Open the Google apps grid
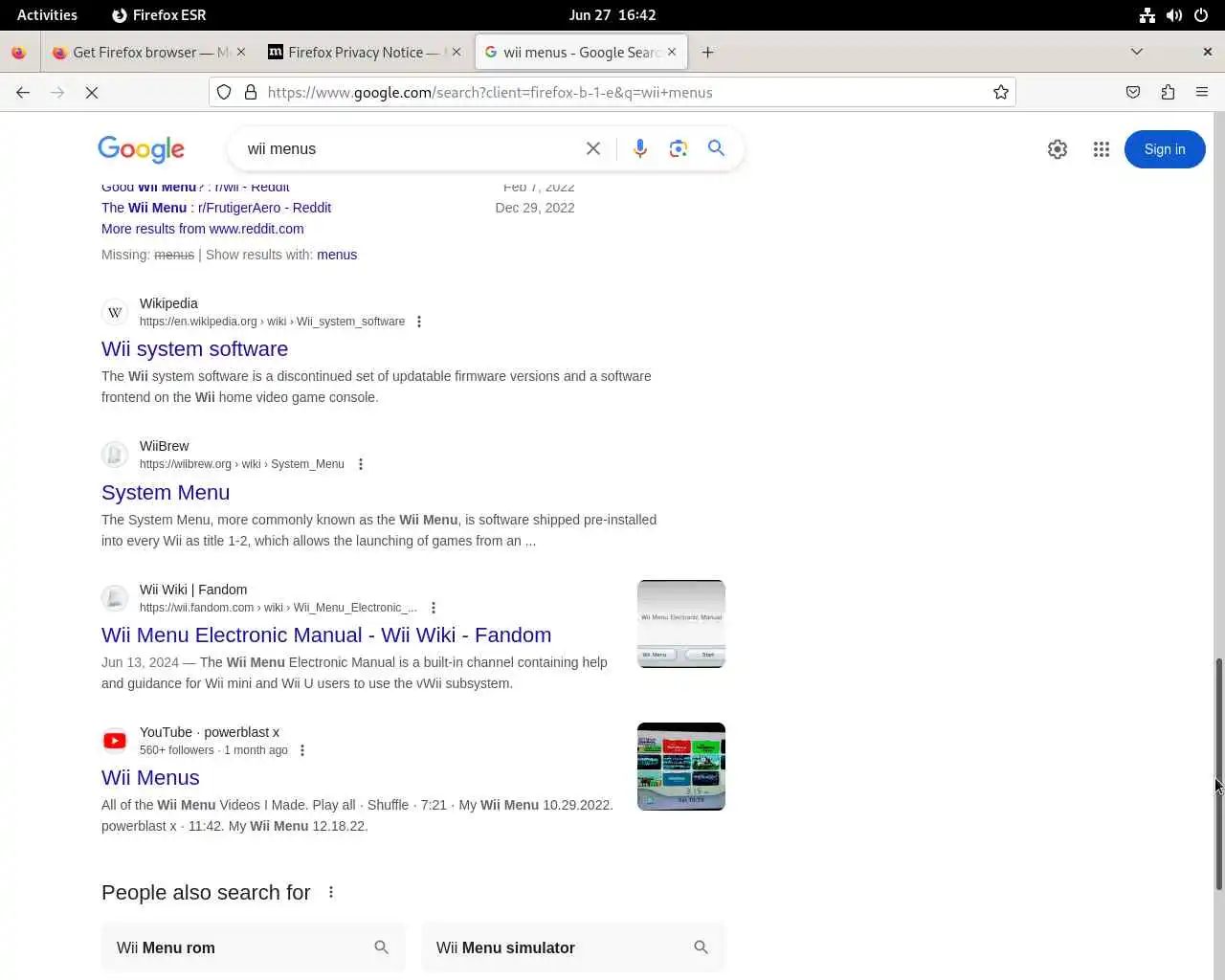Screen dimensions: 1225x980 pos(1102,149)
